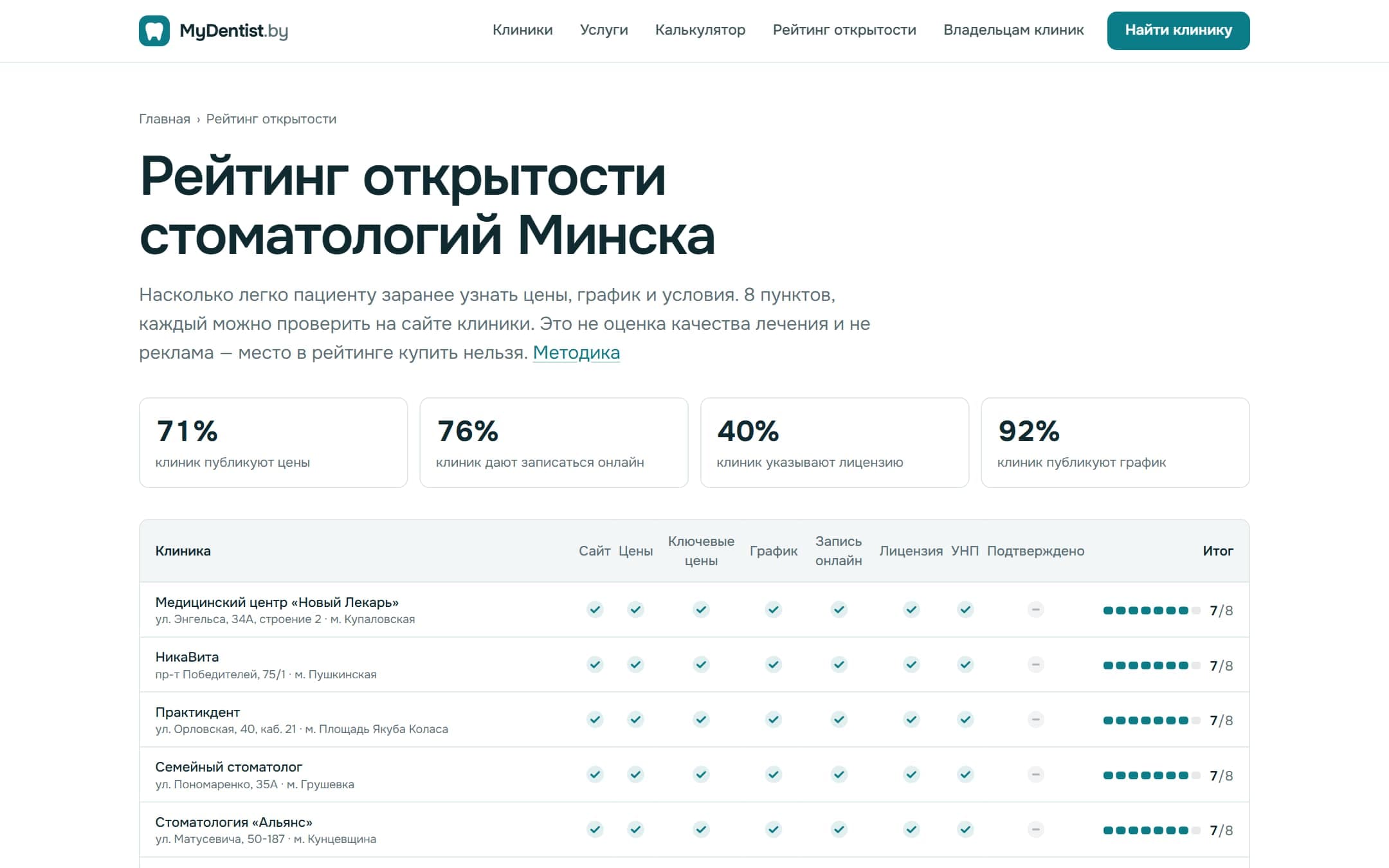This screenshot has height=868, width=1389.
Task: Click the Найти клинику button
Action: pyautogui.click(x=1178, y=30)
